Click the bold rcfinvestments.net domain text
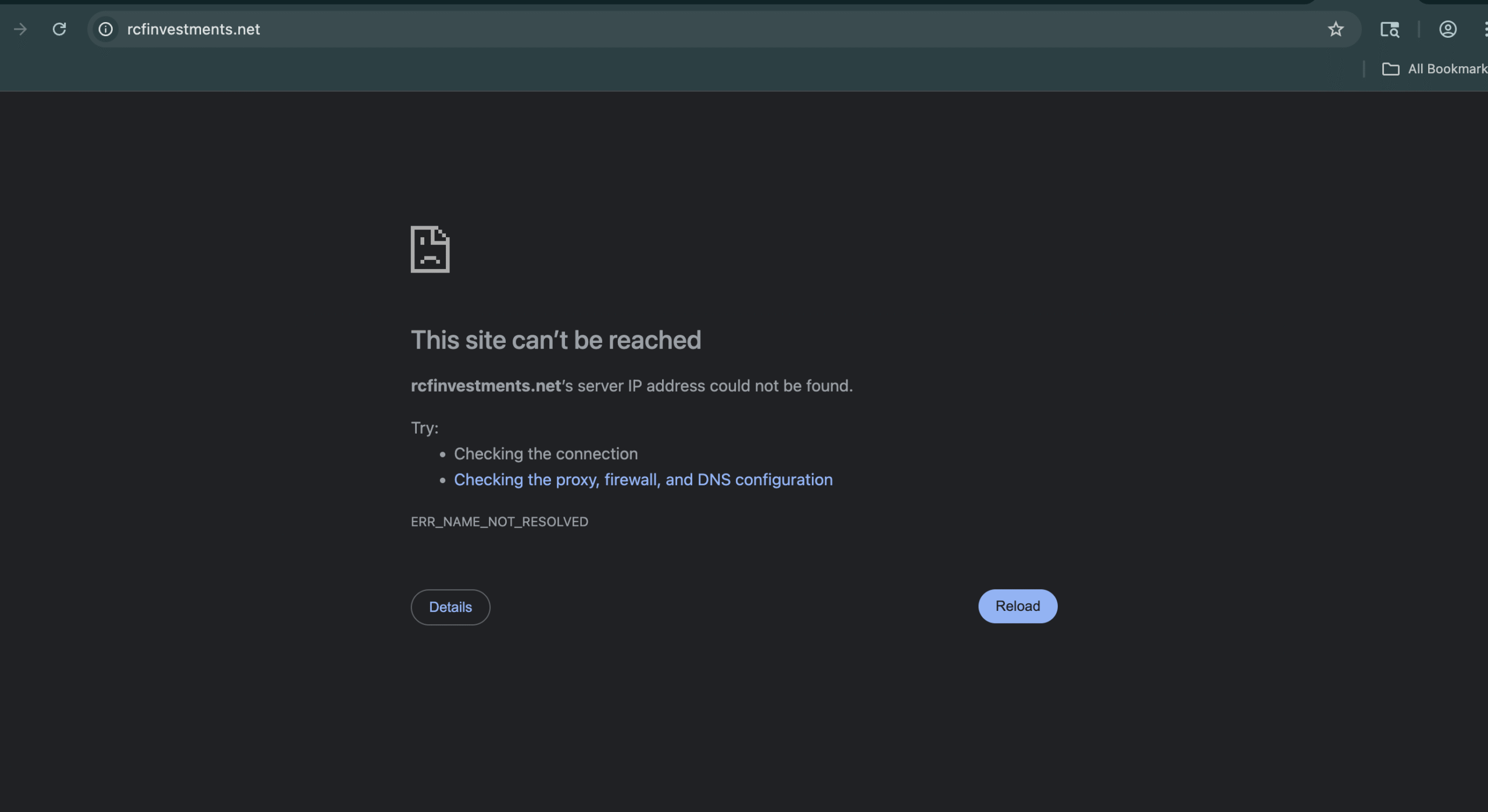This screenshot has height=812, width=1488. point(485,386)
